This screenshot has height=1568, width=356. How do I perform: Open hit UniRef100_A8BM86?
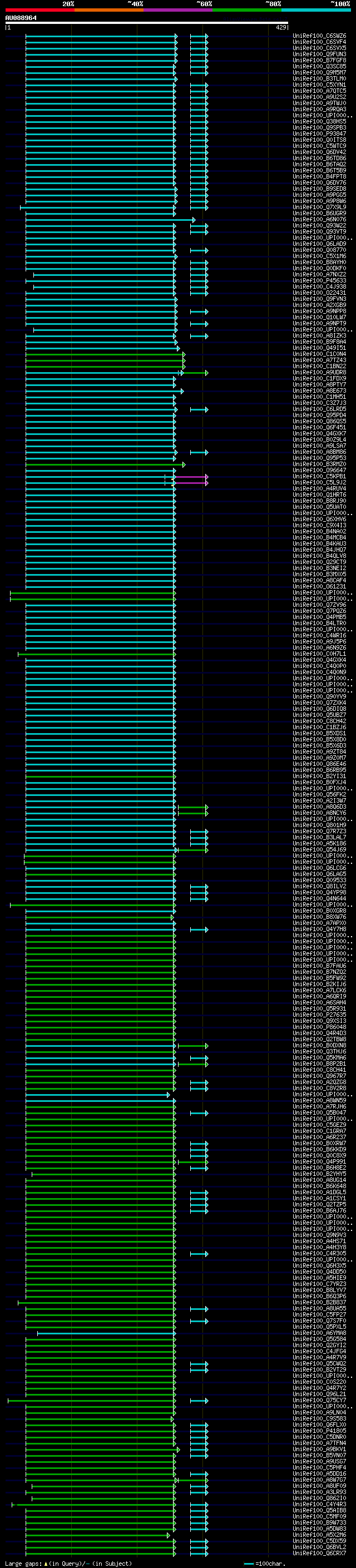click(x=319, y=452)
